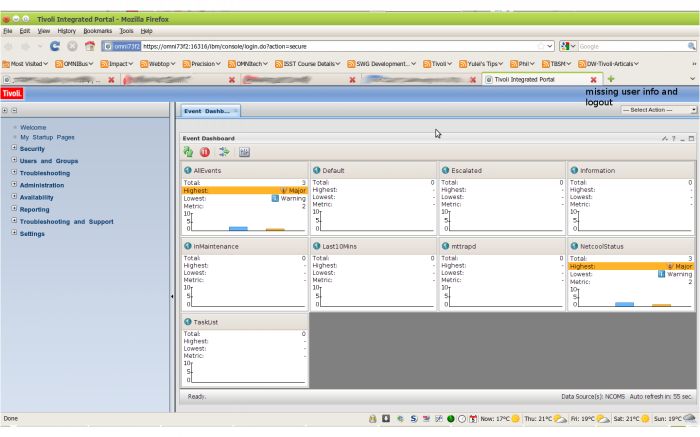This screenshot has height=437, width=700.
Task: Click the InMaintenance monitor box icon
Action: 188,246
